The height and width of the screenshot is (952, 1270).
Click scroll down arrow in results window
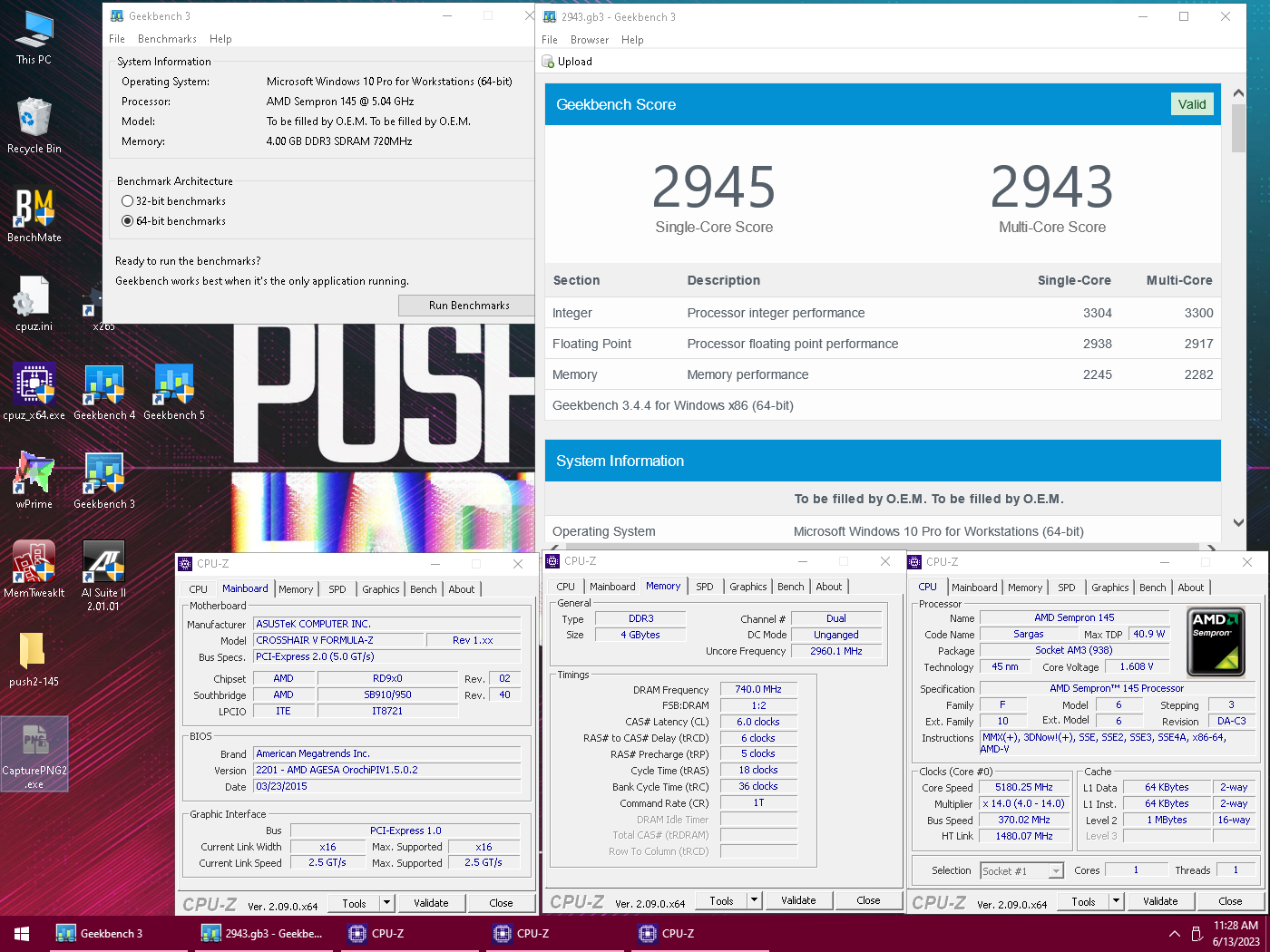(x=1239, y=522)
